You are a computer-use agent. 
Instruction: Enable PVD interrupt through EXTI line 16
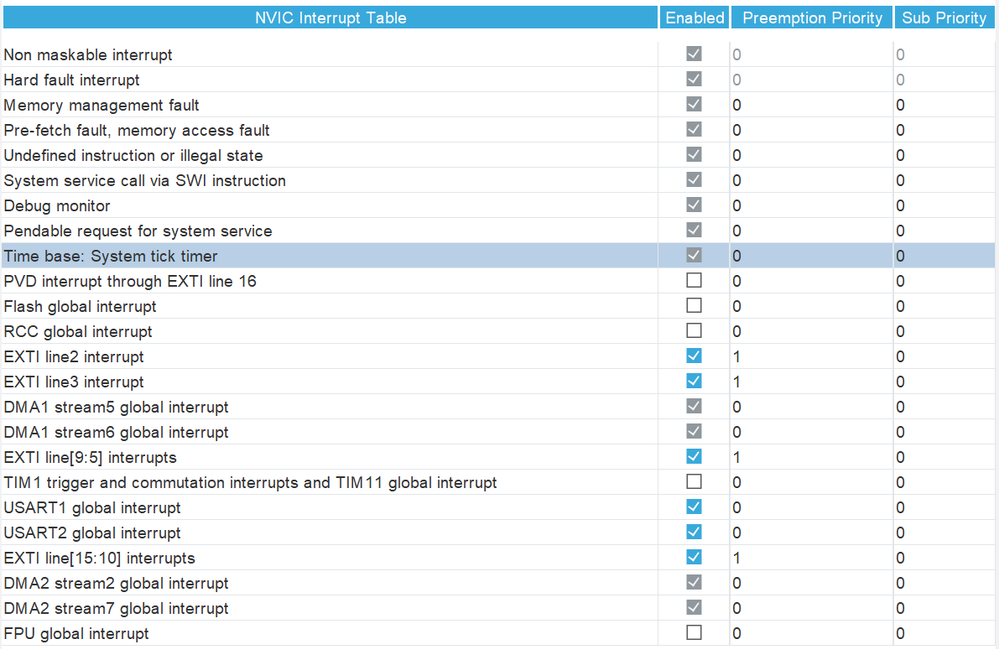point(694,280)
